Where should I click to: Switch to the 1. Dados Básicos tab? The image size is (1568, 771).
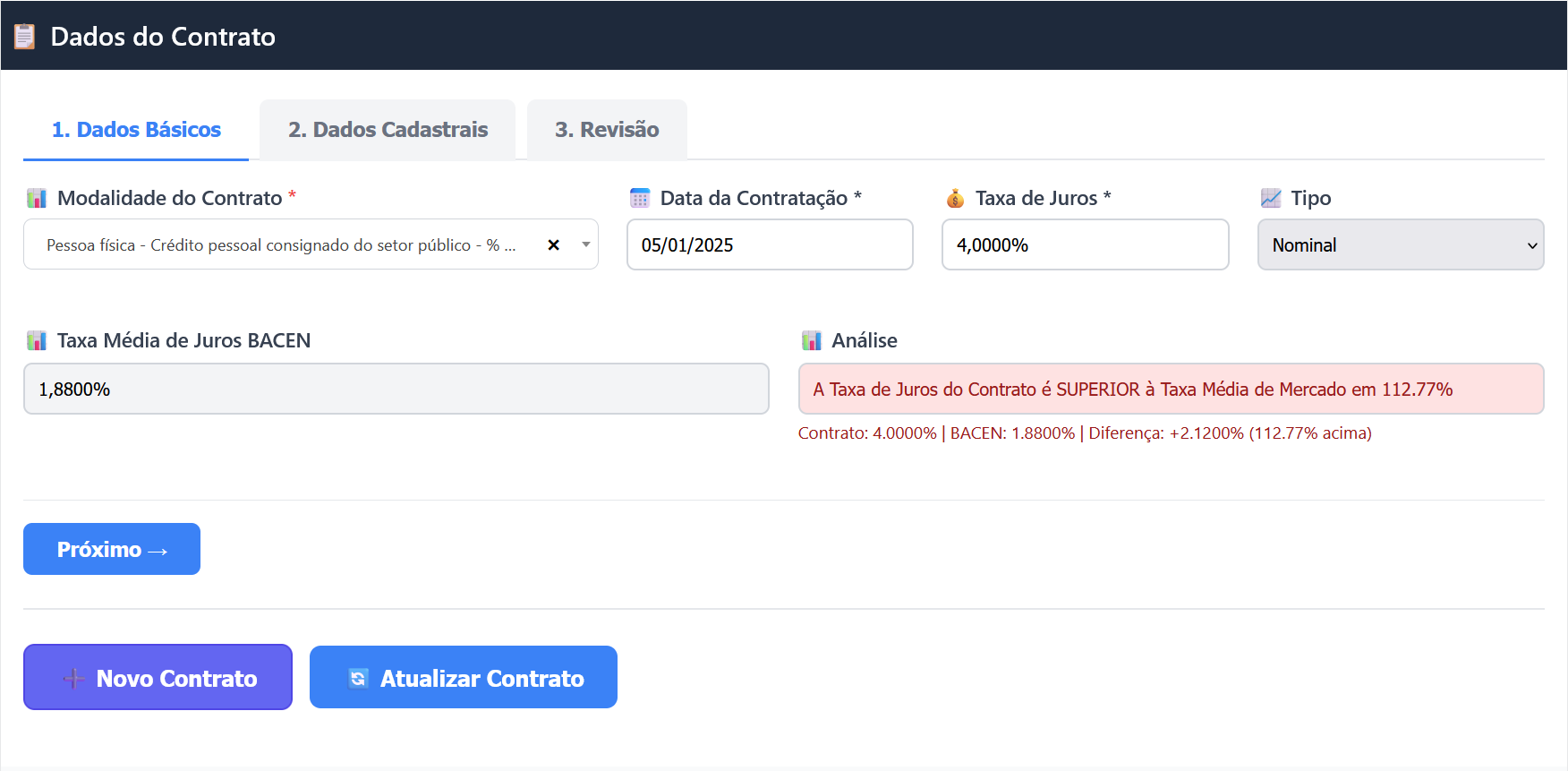tap(136, 130)
